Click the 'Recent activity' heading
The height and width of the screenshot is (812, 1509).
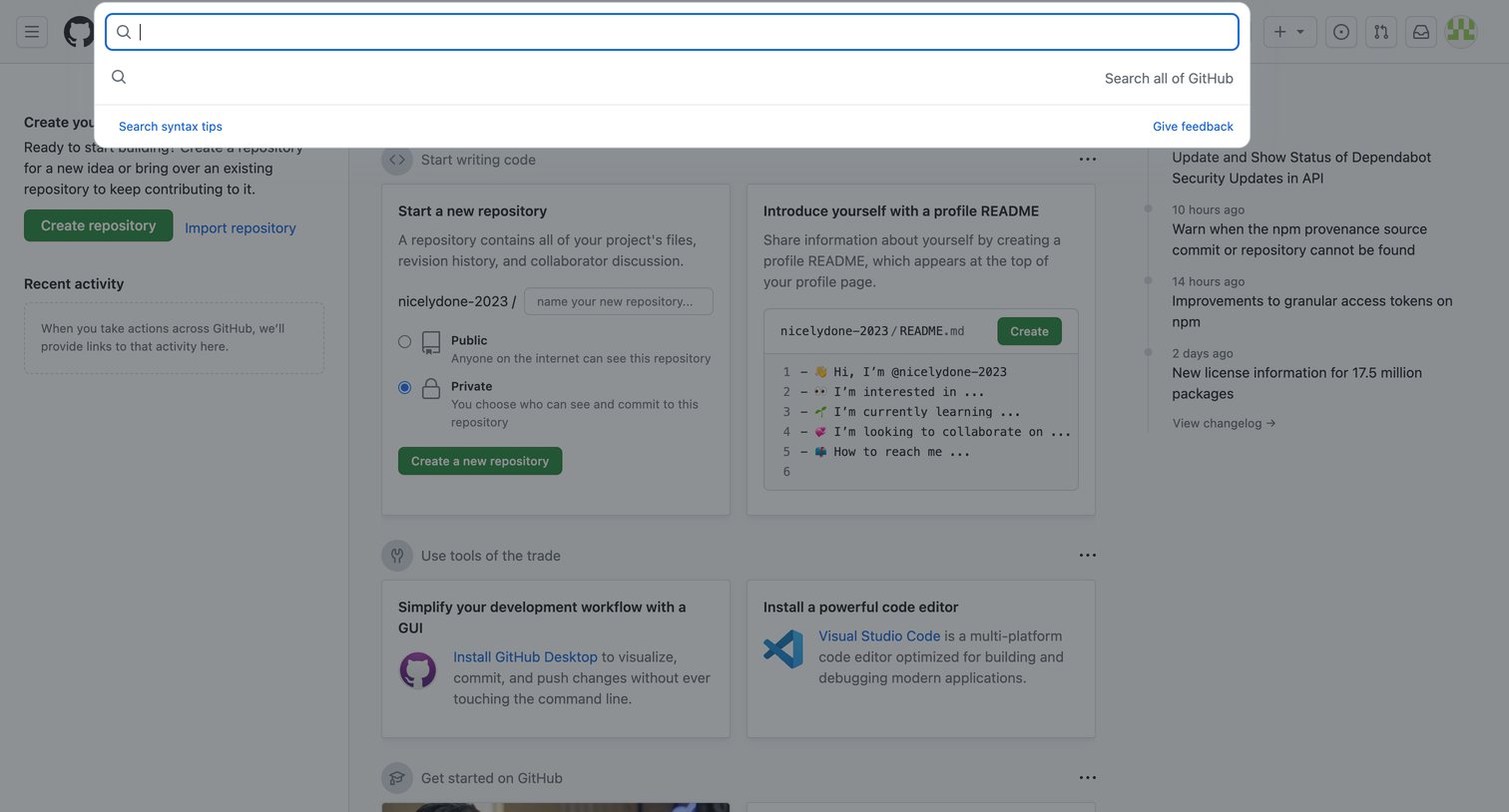click(x=74, y=284)
